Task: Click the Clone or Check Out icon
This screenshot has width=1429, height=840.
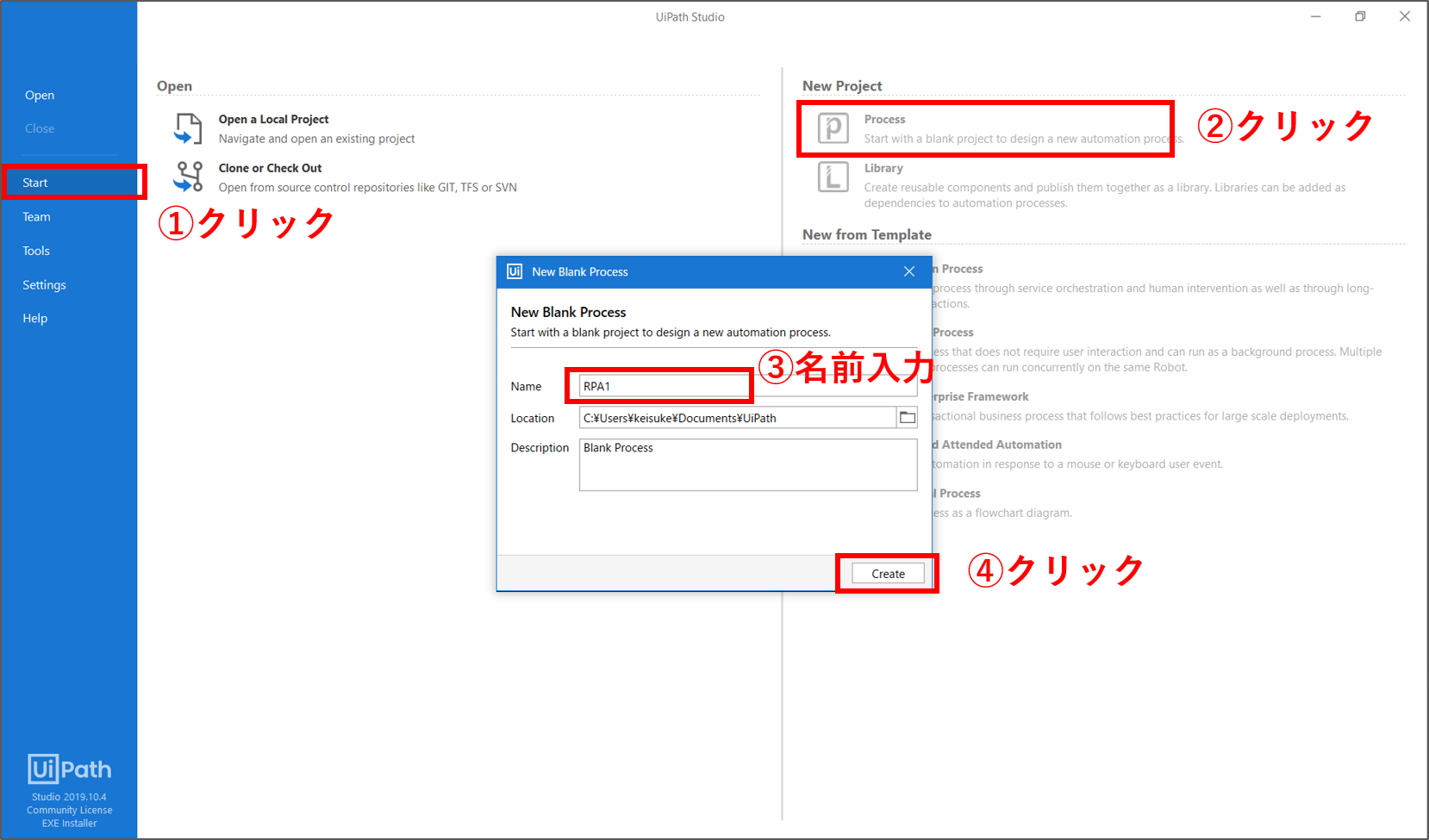Action: pos(188,177)
